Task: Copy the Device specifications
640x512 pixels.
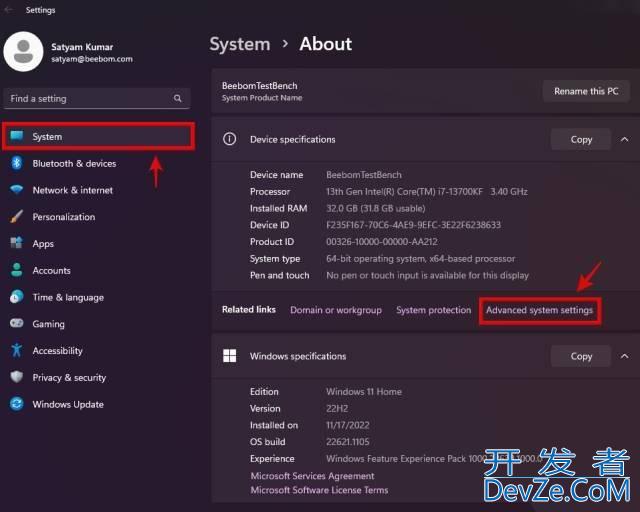Action: pos(581,139)
